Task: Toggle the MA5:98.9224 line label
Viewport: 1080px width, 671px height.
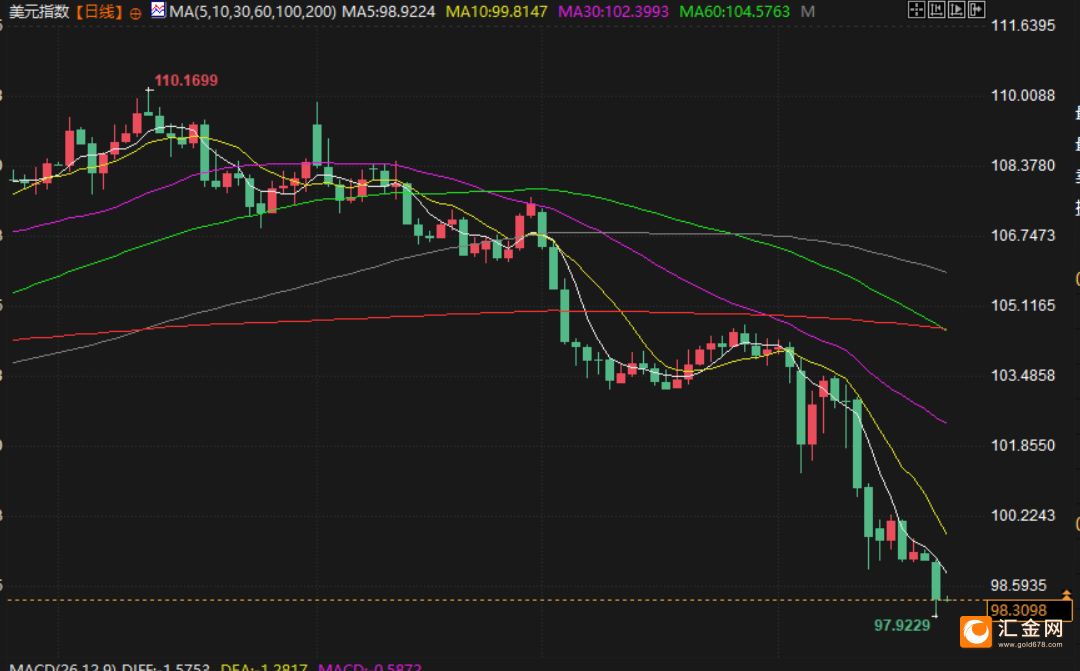Action: pos(388,12)
